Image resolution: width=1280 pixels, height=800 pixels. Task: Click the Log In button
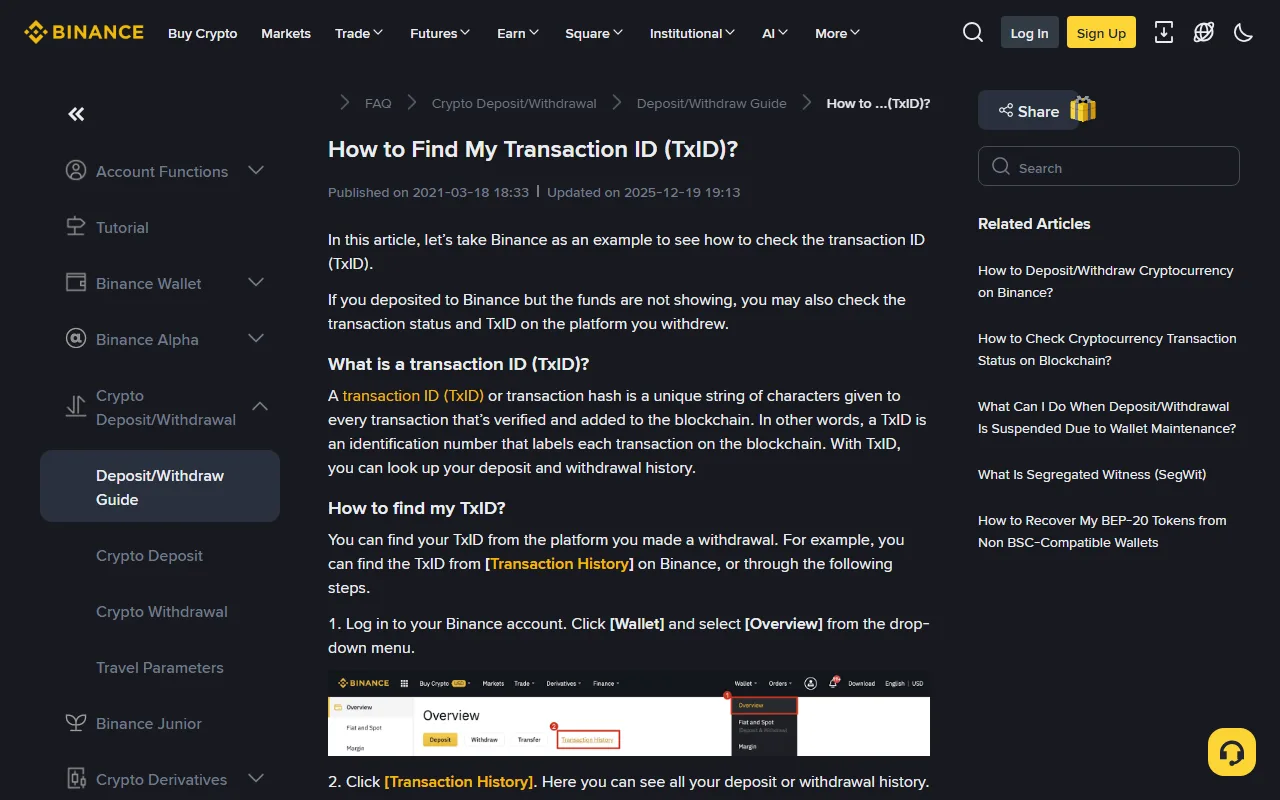[1029, 33]
